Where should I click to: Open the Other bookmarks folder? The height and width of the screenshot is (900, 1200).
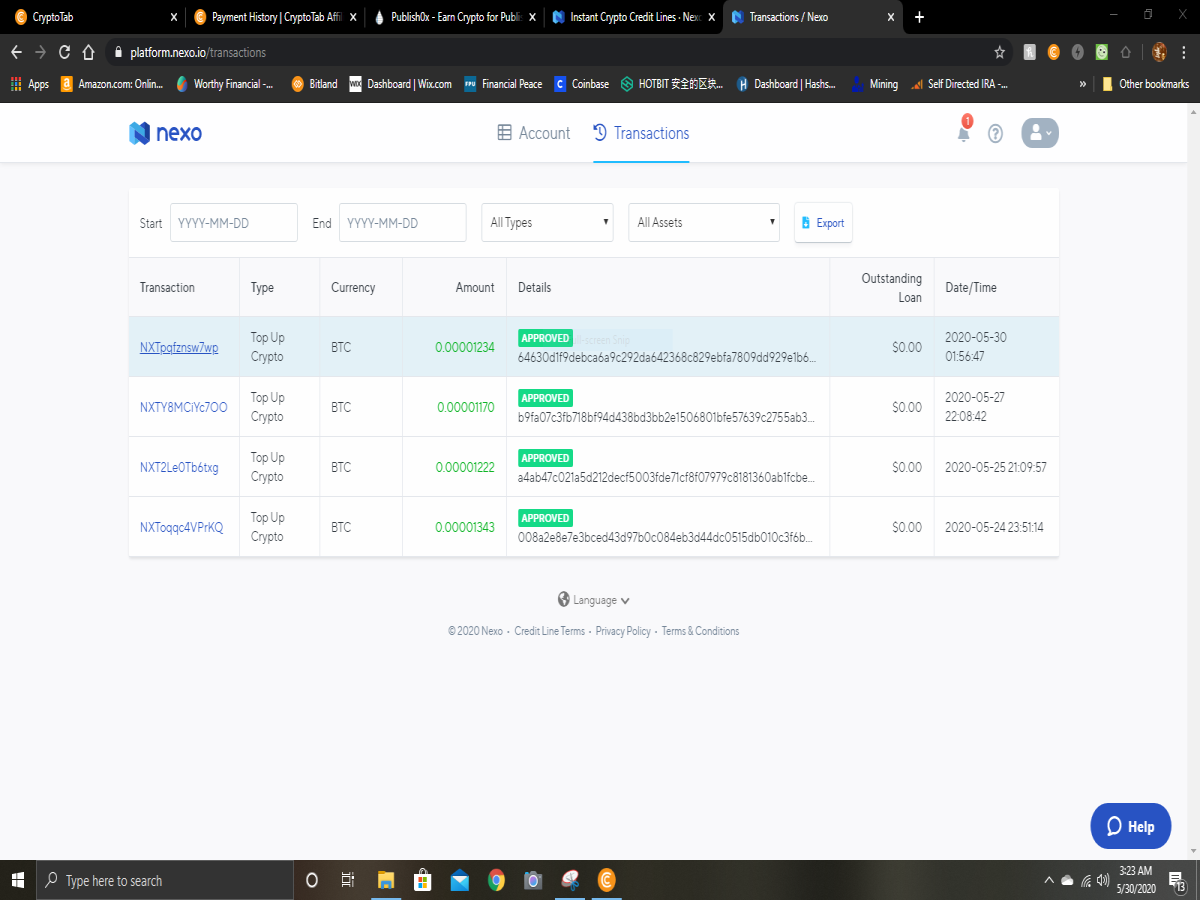tap(1146, 84)
